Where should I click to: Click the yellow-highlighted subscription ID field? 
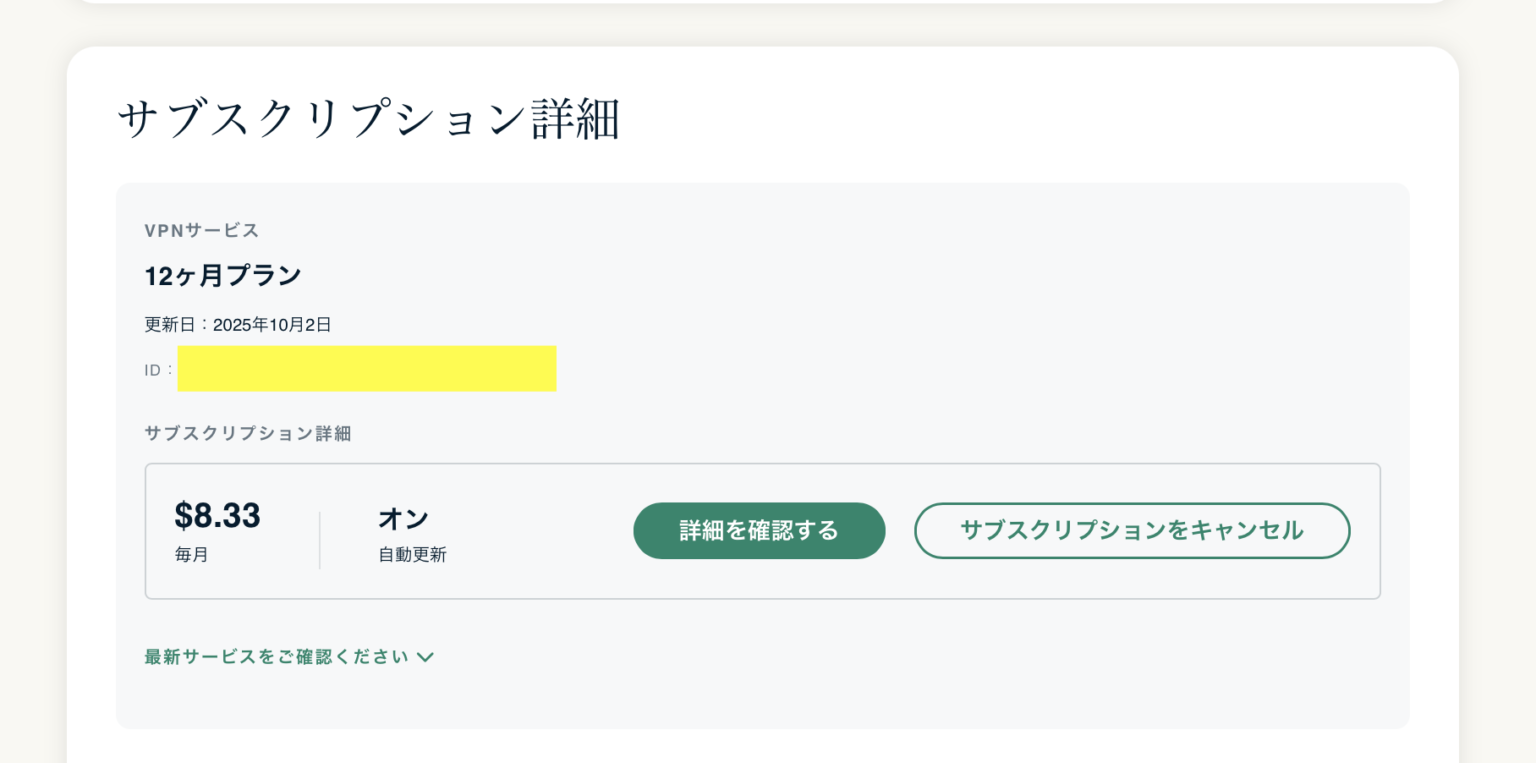click(x=366, y=368)
